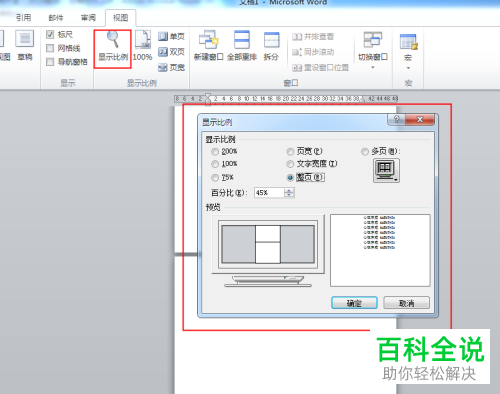Select the 75% radio option

(x=215, y=178)
